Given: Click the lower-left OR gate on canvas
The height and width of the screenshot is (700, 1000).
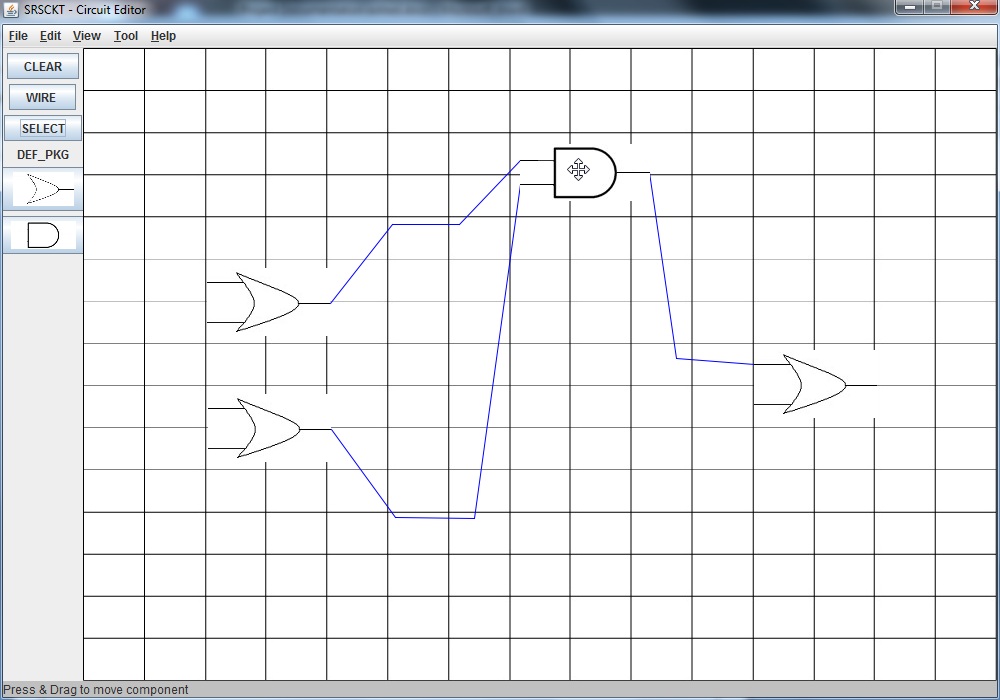Looking at the screenshot, I should [x=267, y=428].
